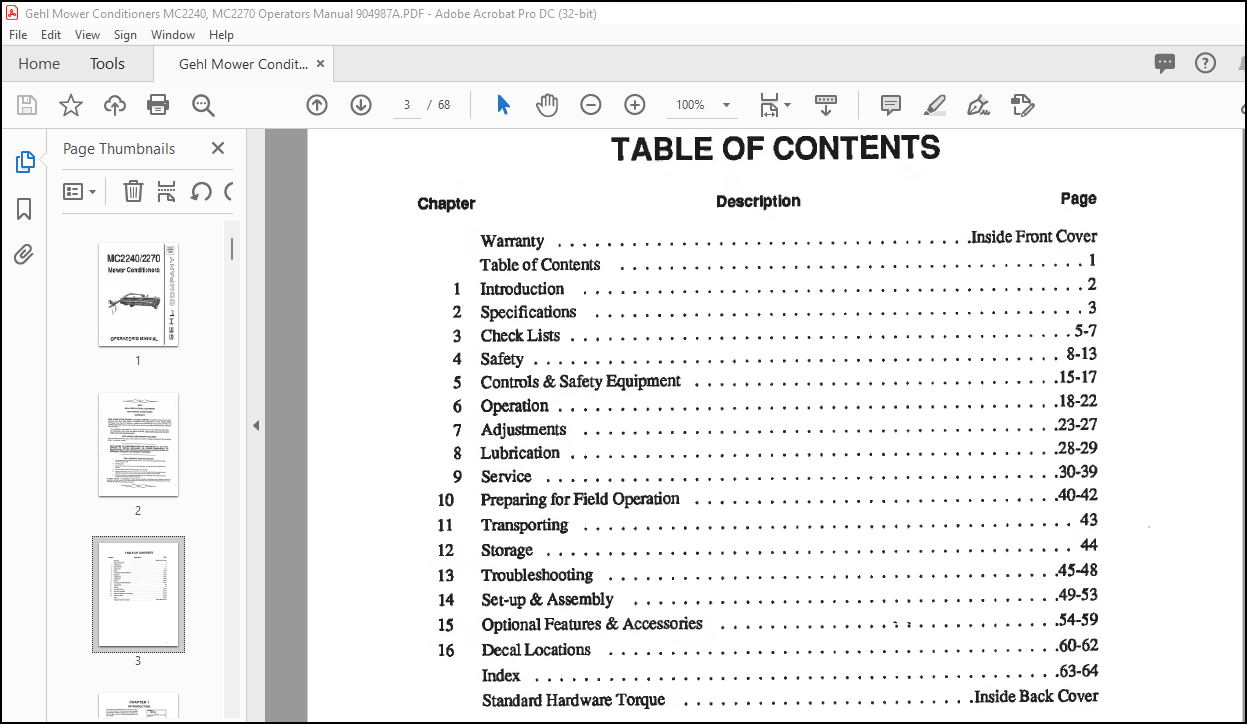Close the Page Thumbnails panel
Viewport: 1247px width, 724px height.
(x=218, y=148)
